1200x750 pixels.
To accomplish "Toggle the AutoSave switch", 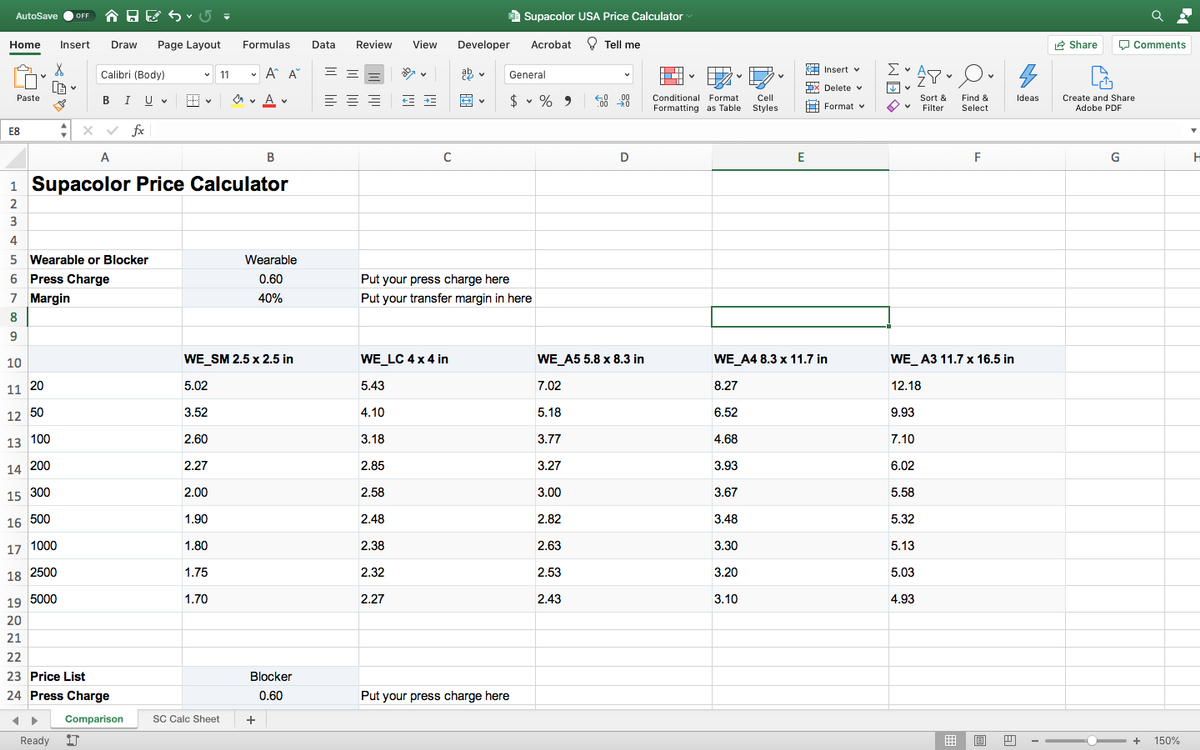I will tap(77, 16).
